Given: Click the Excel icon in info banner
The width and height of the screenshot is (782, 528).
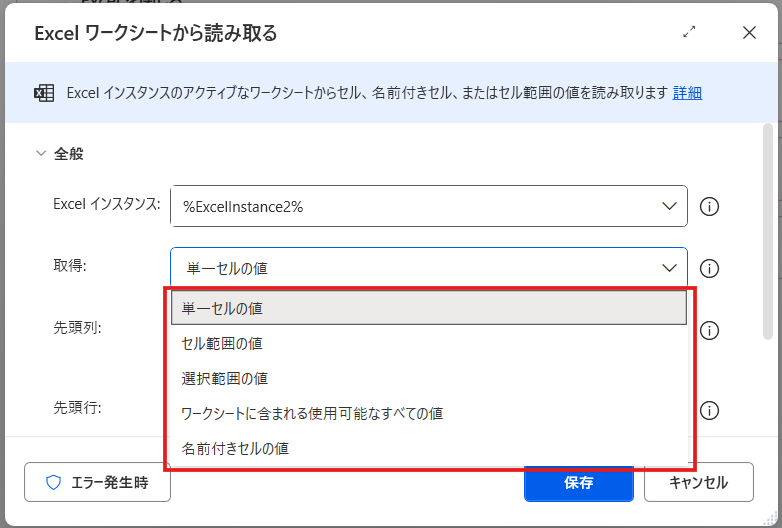Looking at the screenshot, I should [44, 93].
